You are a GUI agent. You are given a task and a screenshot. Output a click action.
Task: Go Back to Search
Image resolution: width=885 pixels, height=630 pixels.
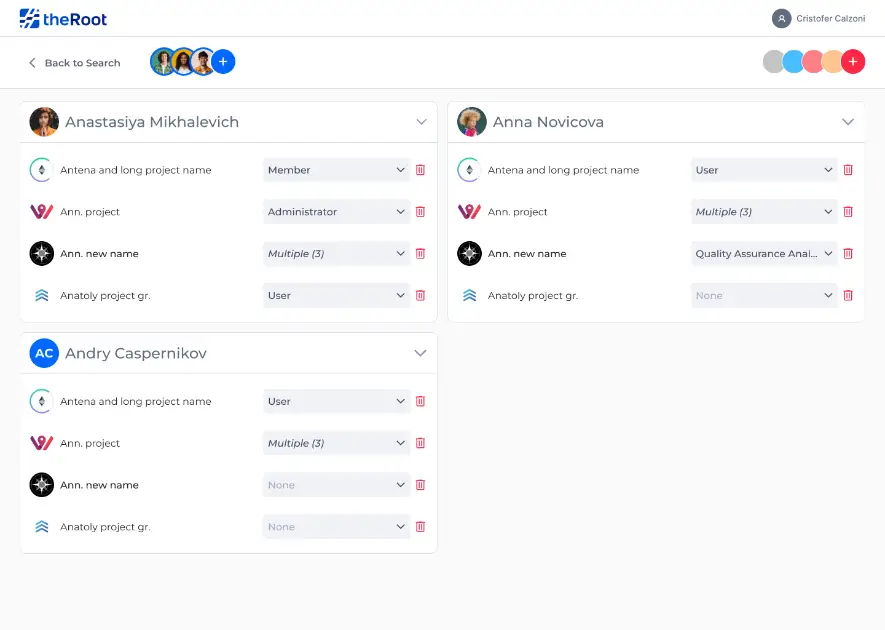click(x=74, y=63)
